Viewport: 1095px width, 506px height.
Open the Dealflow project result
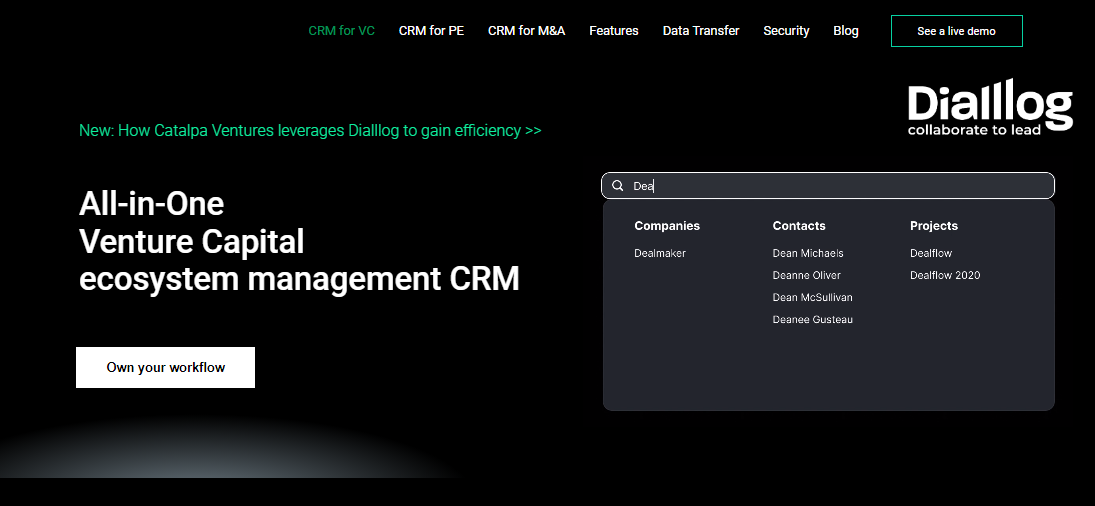coord(931,253)
